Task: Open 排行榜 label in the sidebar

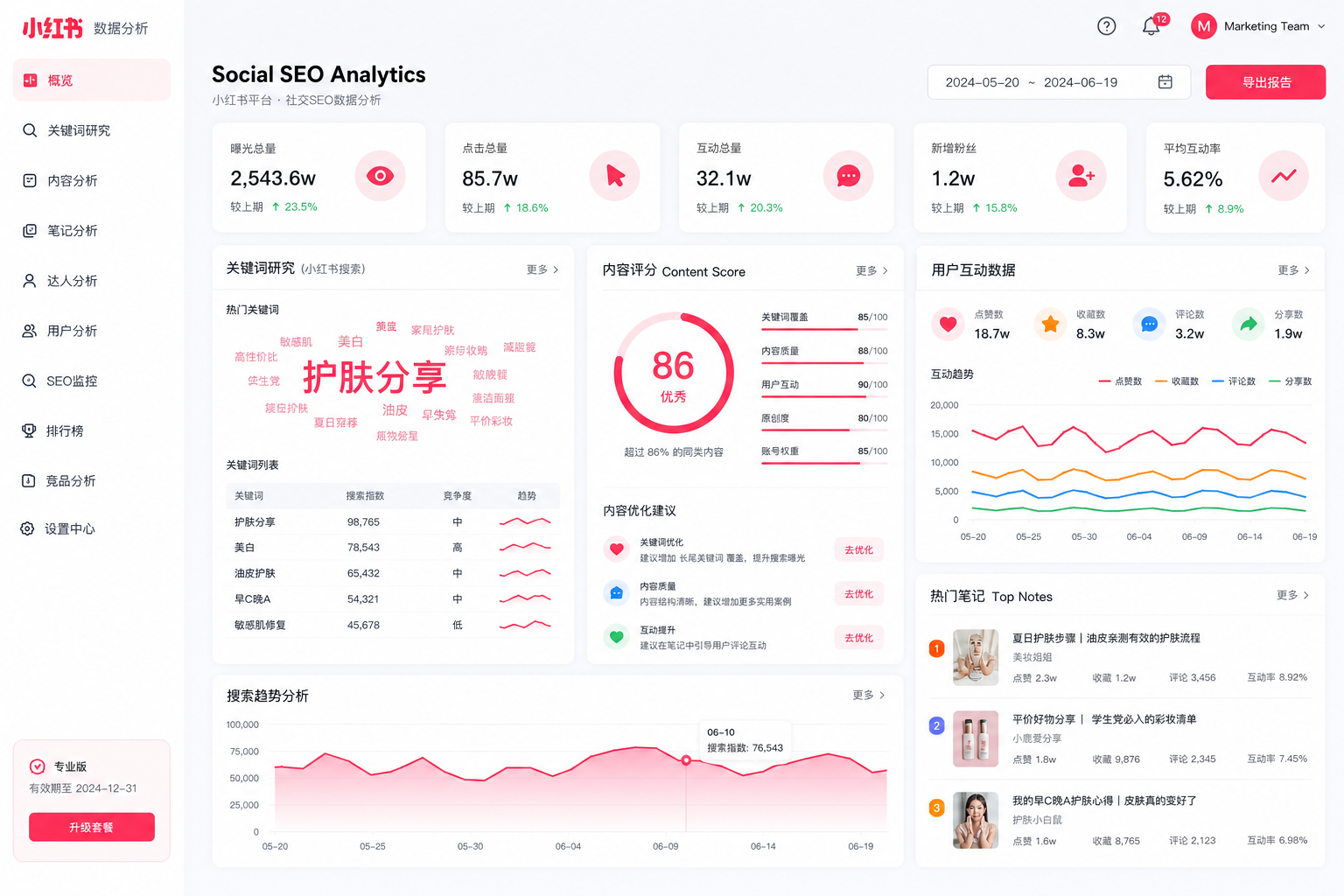Action: pyautogui.click(x=65, y=430)
